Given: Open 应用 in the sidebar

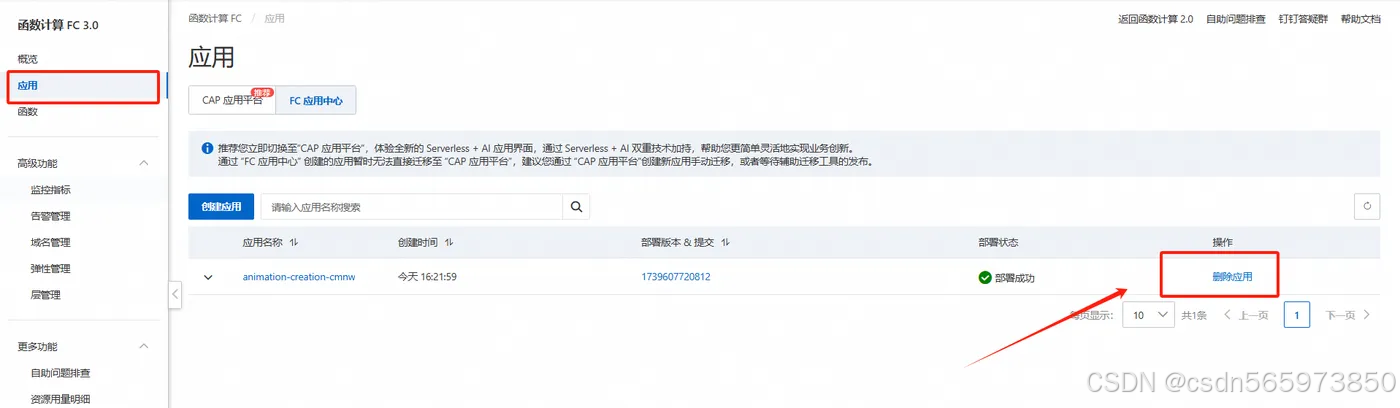Looking at the screenshot, I should click(x=28, y=86).
